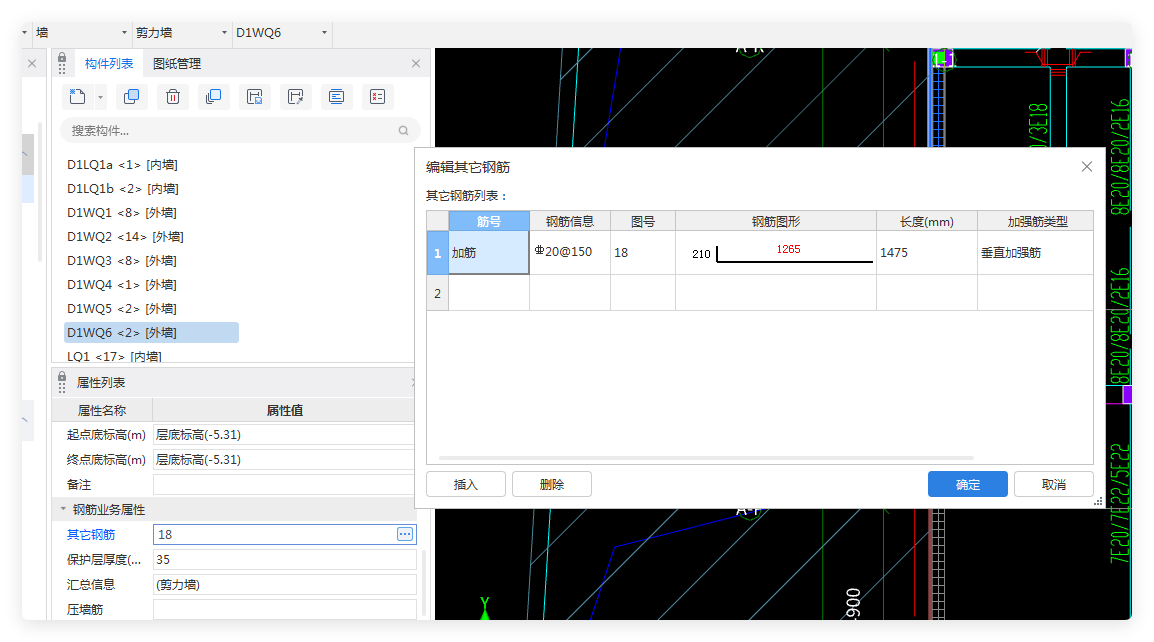Switch to the 构件列表 tab
Screen dimensions: 1154x642
click(109, 64)
